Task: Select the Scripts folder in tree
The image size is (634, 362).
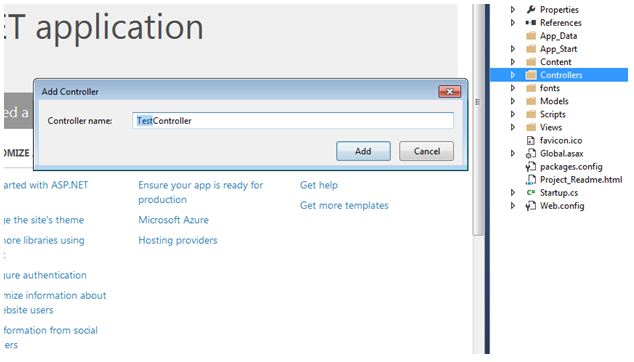Action: [552, 114]
